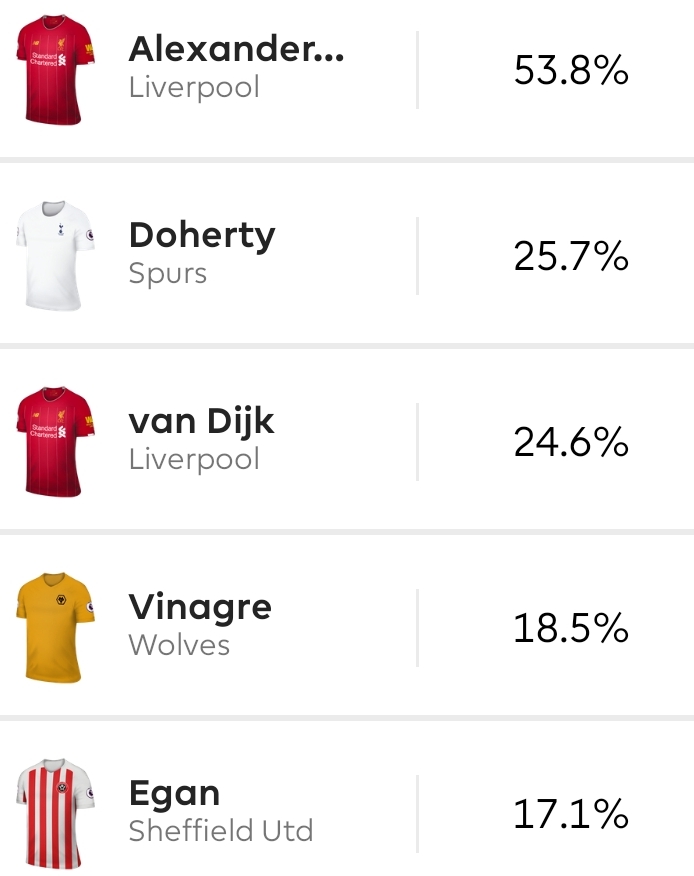Image resolution: width=694 pixels, height=876 pixels.
Task: Open Egan player name
Action: coord(174,794)
